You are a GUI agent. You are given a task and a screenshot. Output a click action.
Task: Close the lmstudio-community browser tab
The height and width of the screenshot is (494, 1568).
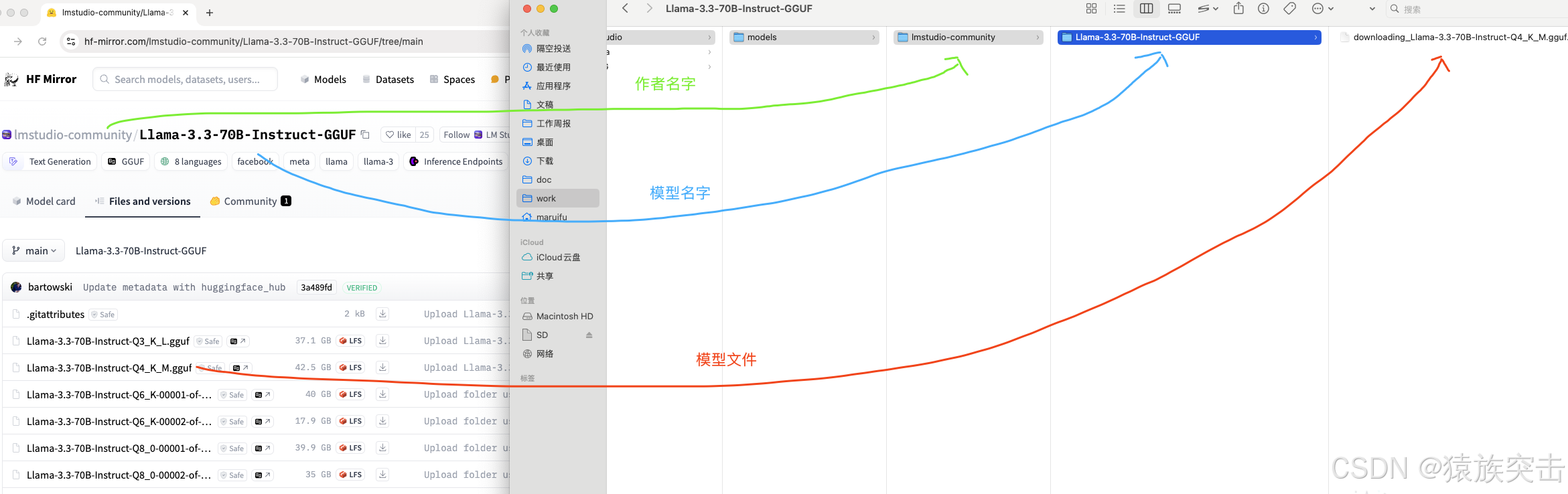[x=186, y=13]
